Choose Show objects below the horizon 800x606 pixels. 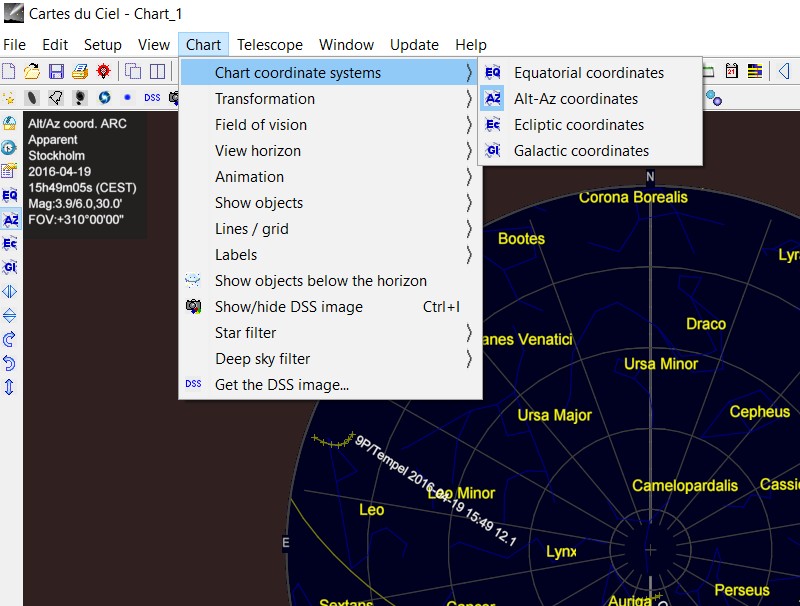(329, 281)
